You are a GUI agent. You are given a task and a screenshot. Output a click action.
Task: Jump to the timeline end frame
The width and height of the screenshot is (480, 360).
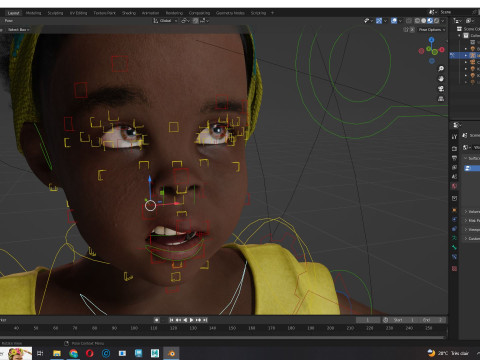click(205, 320)
